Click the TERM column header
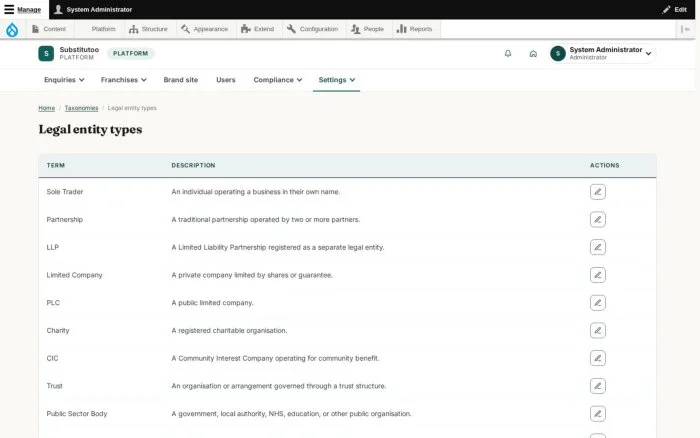Image resolution: width=700 pixels, height=438 pixels. click(x=56, y=165)
